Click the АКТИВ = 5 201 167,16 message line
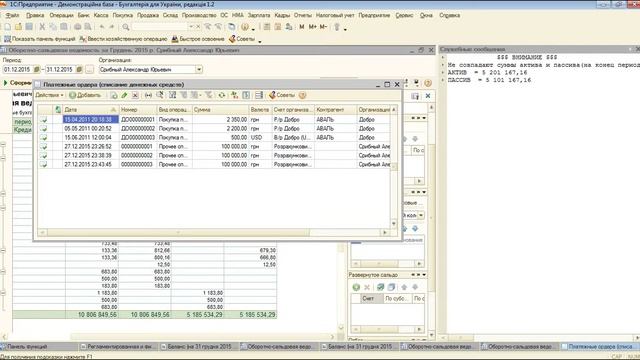The width and height of the screenshot is (640, 360). point(488,72)
